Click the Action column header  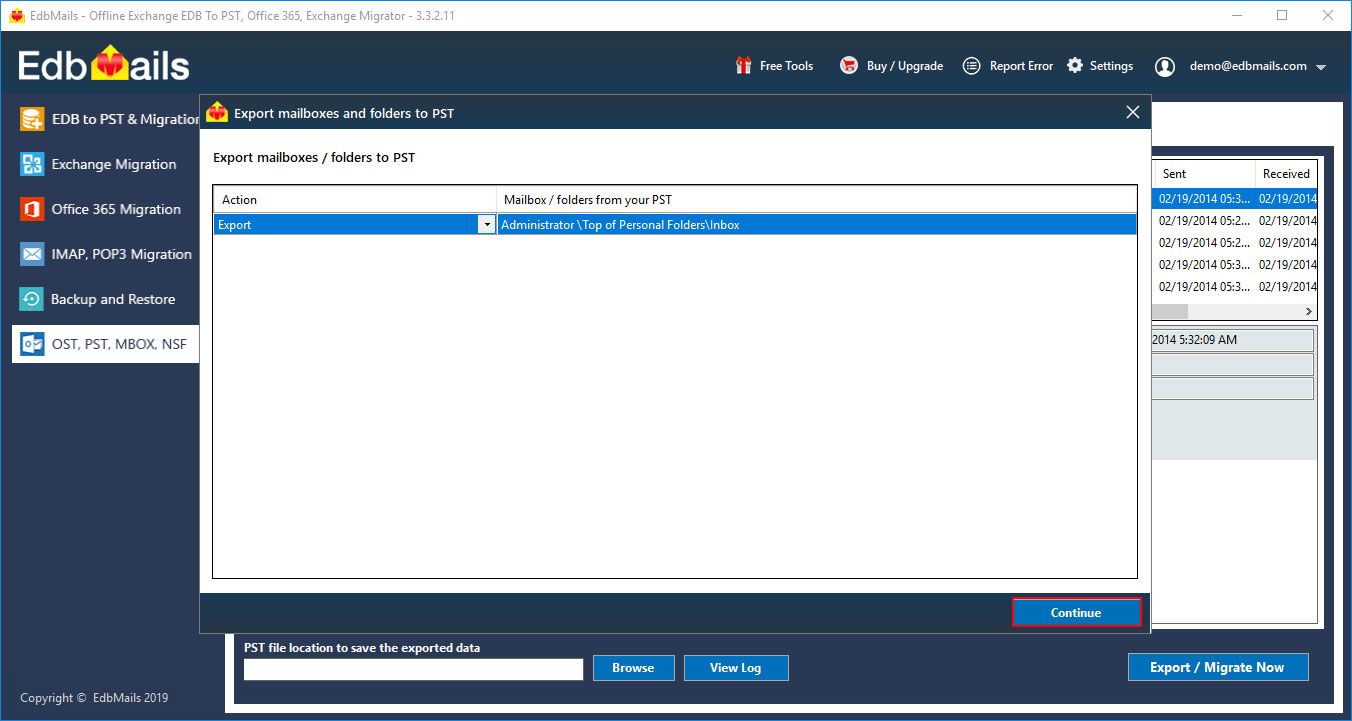tap(355, 200)
